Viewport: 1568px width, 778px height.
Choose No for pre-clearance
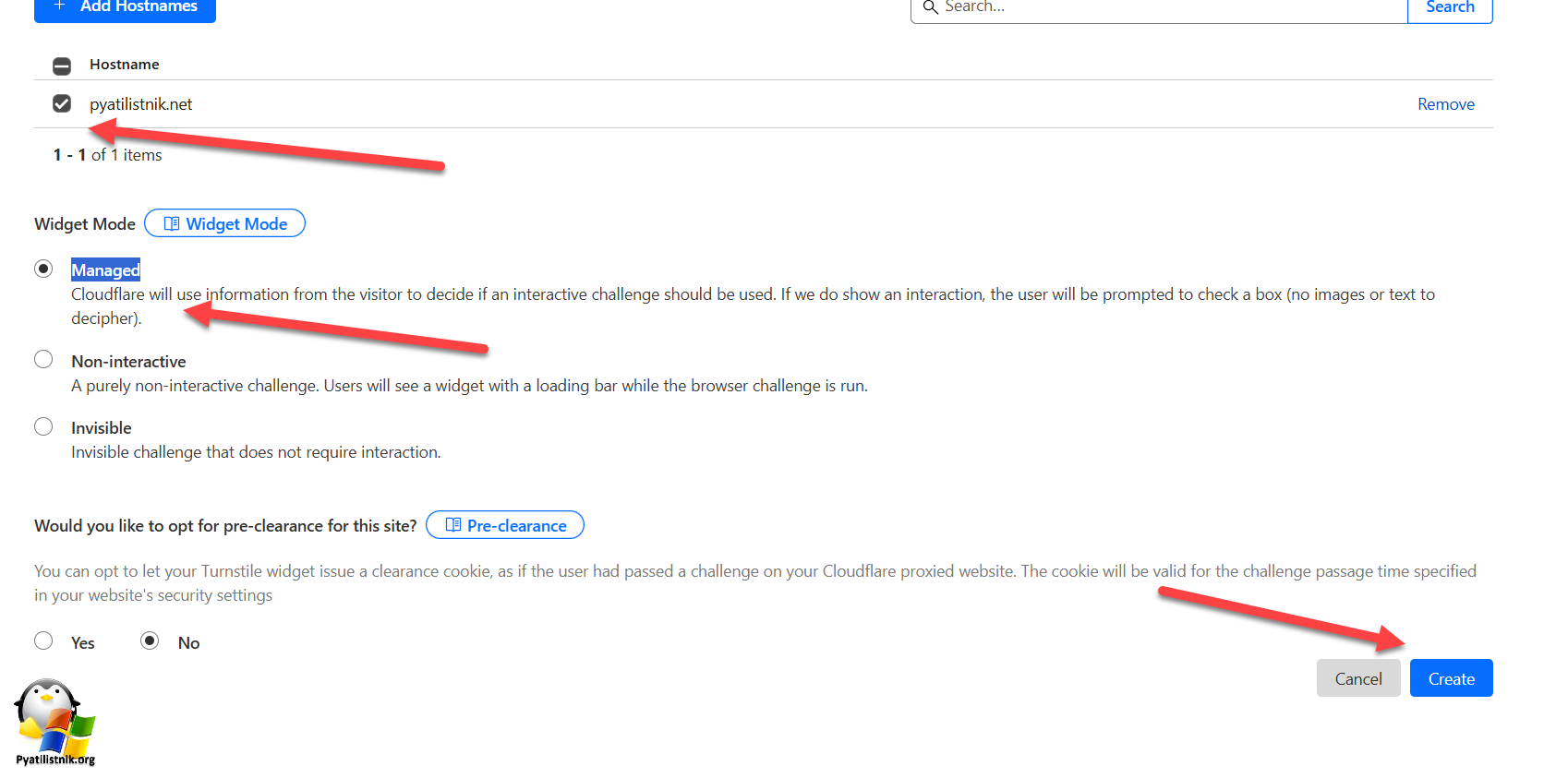click(150, 640)
